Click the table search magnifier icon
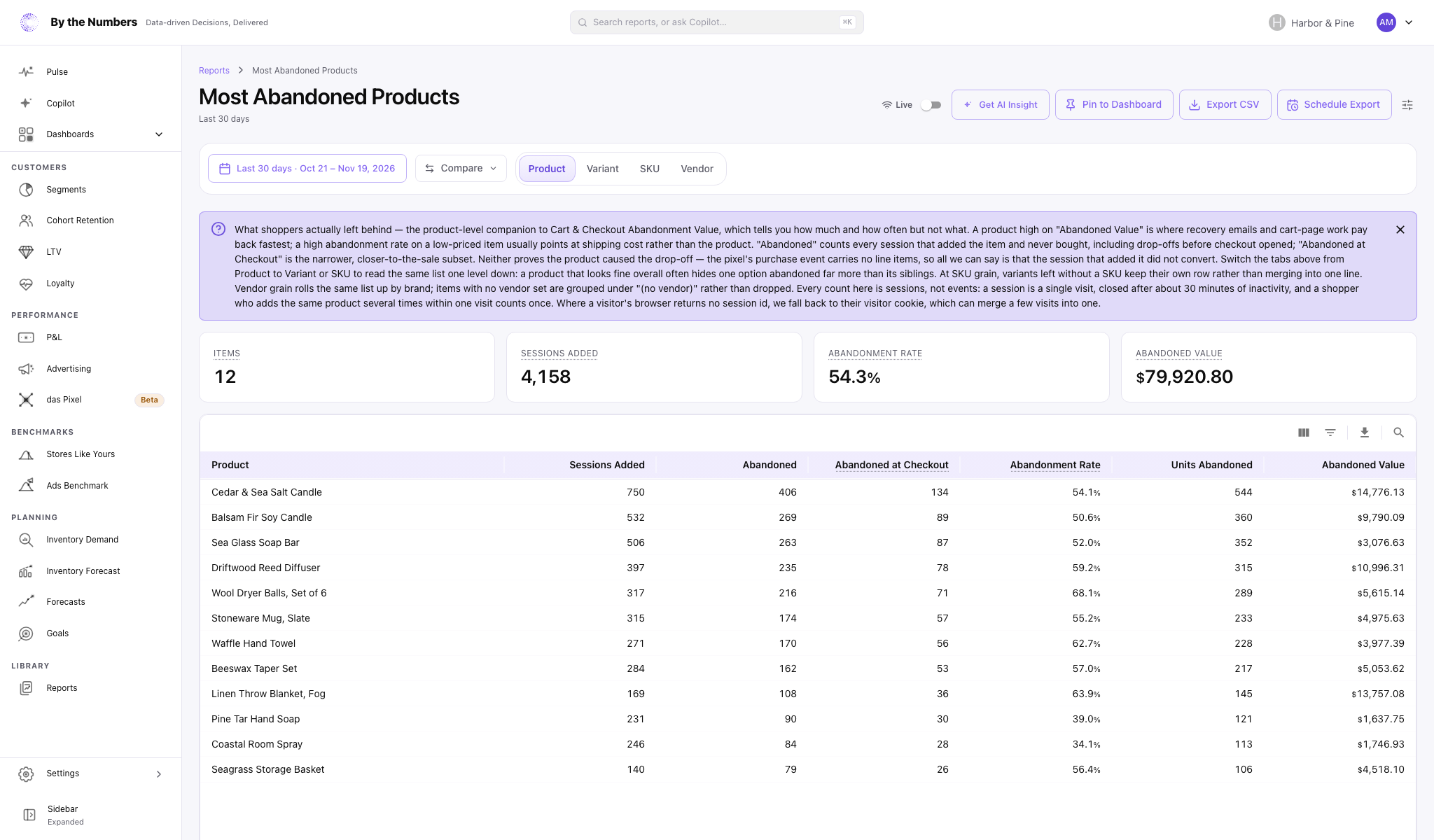1434x840 pixels. (x=1398, y=433)
